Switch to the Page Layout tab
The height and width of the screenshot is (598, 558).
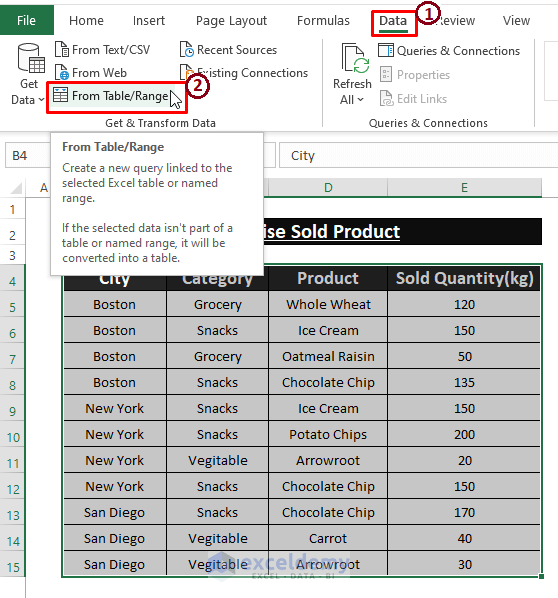231,20
